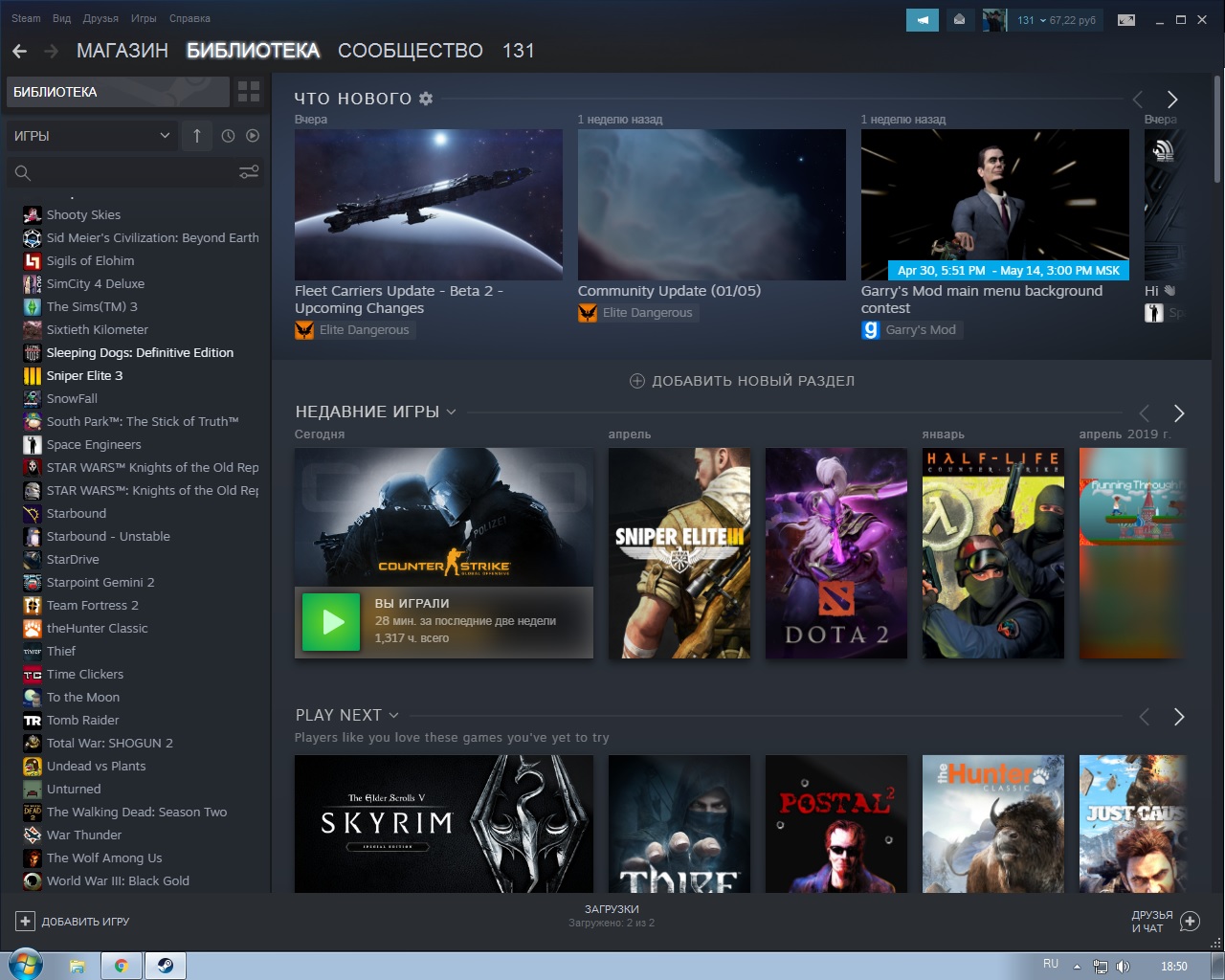Open the Postal 2 cover in Play Next
1225x980 pixels.
pos(836,824)
